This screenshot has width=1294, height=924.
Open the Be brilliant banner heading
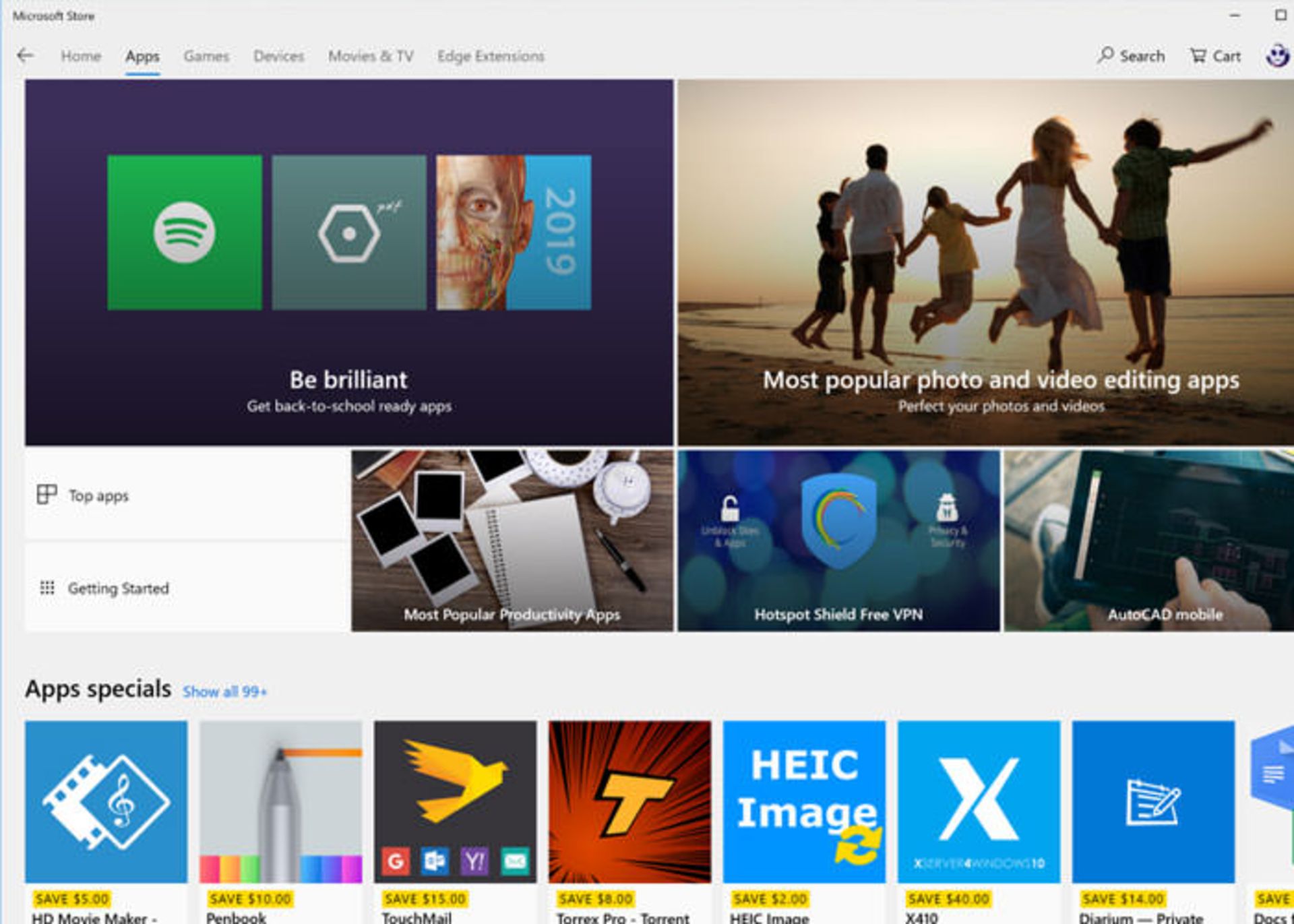coord(348,379)
